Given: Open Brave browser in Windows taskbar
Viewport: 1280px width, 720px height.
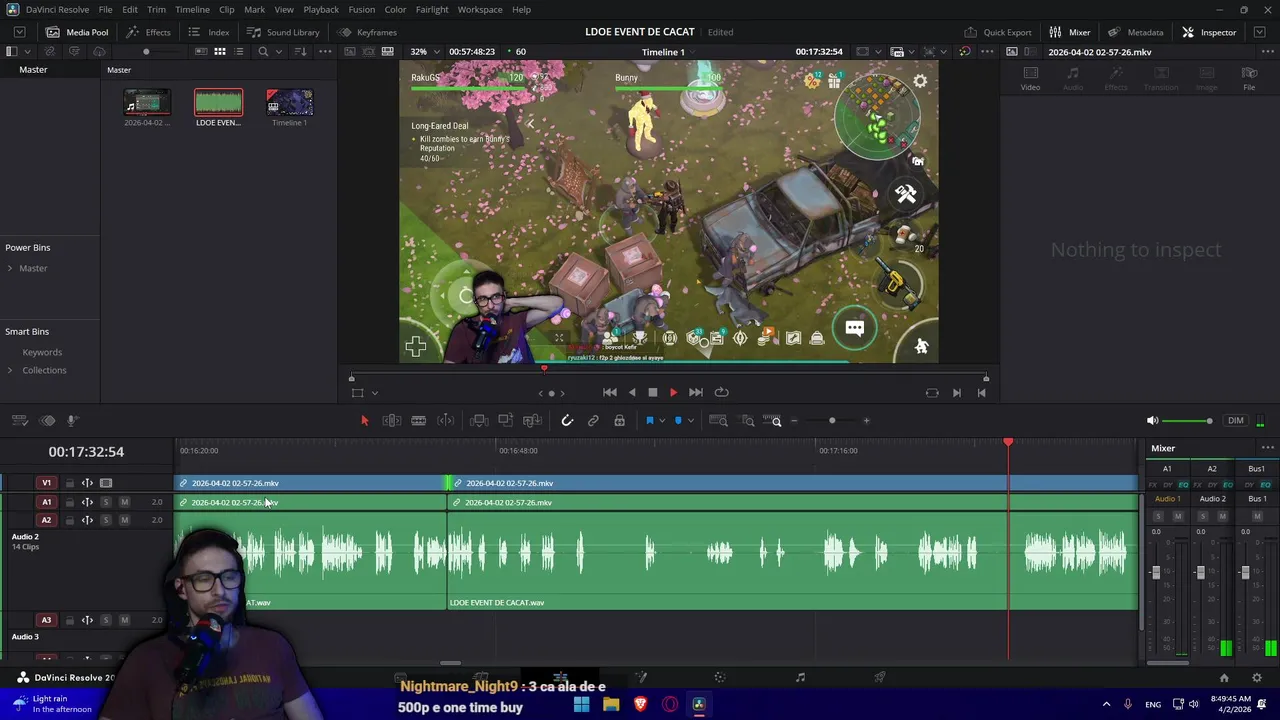Looking at the screenshot, I should [x=641, y=704].
